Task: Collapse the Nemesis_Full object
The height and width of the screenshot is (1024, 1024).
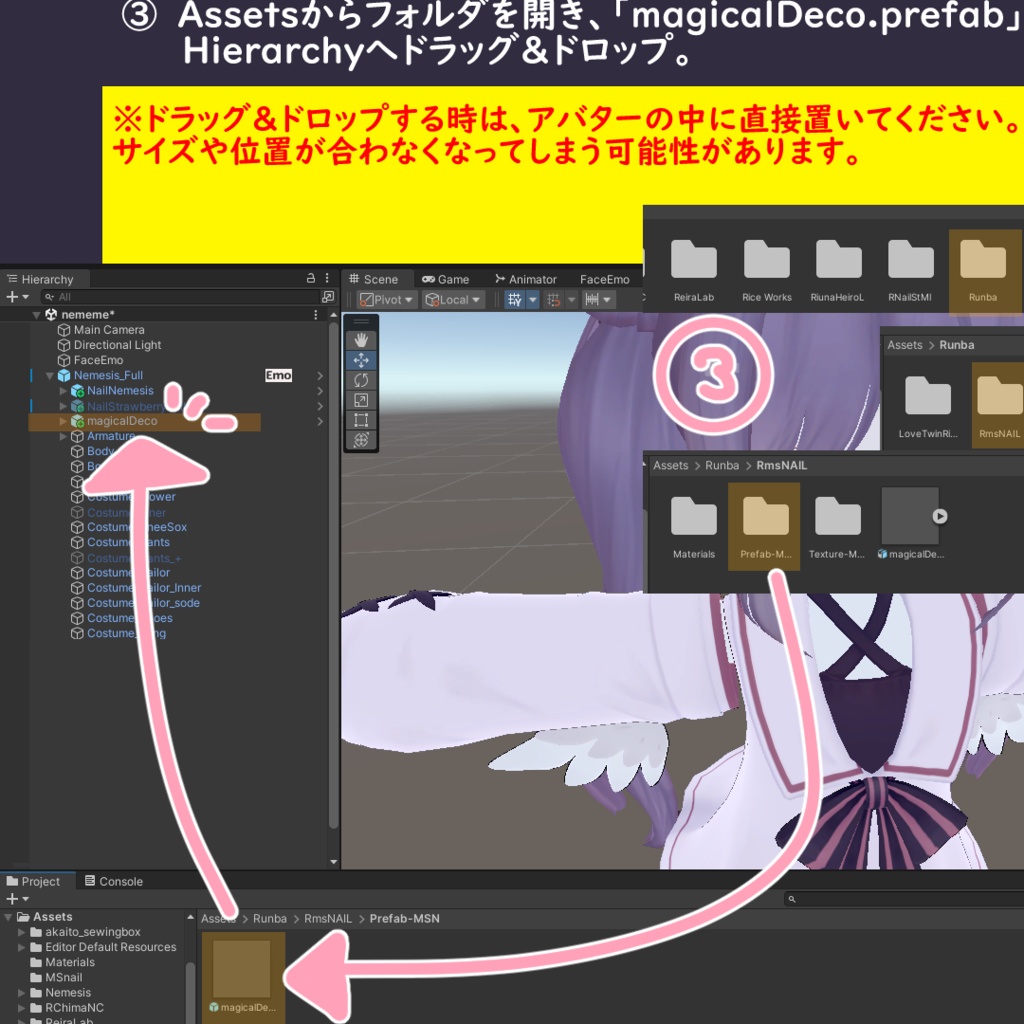Action: (50, 376)
